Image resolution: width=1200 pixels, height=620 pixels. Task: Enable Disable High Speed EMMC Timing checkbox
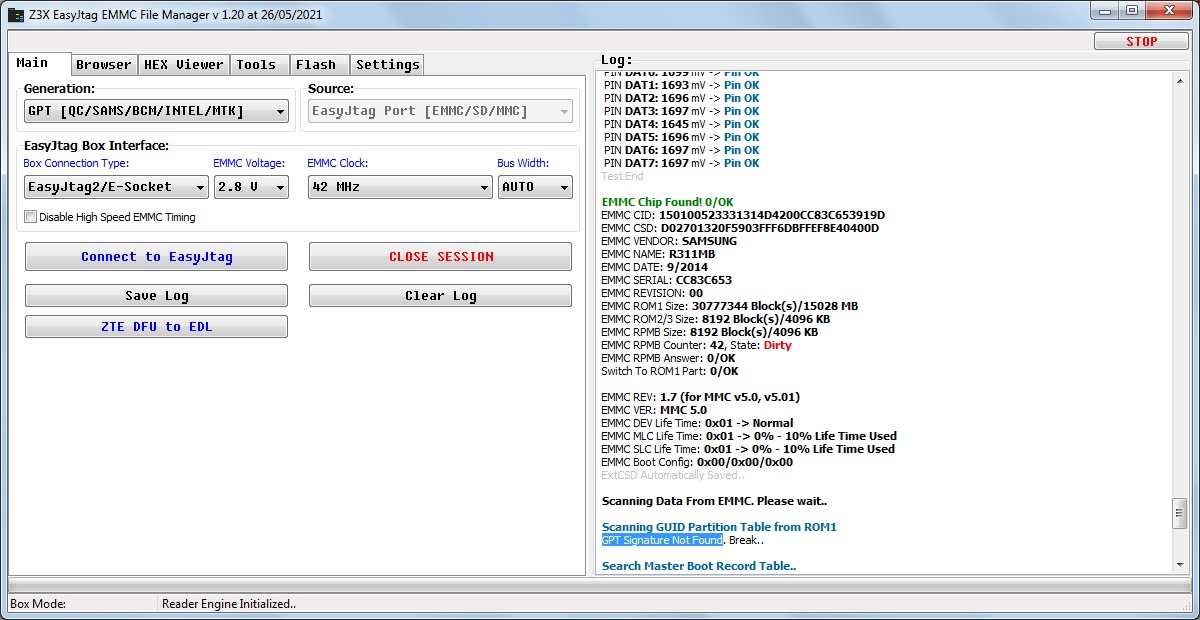click(31, 217)
